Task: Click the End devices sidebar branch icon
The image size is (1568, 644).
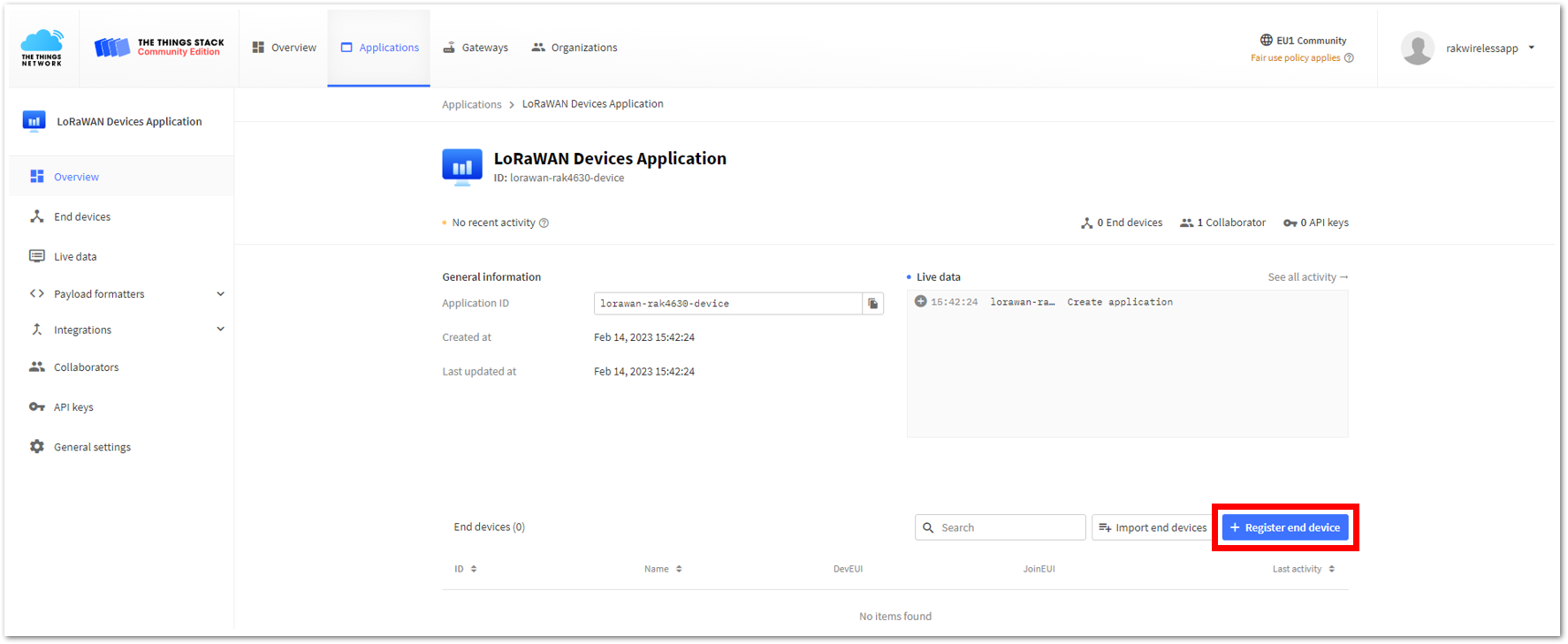Action: tap(37, 216)
